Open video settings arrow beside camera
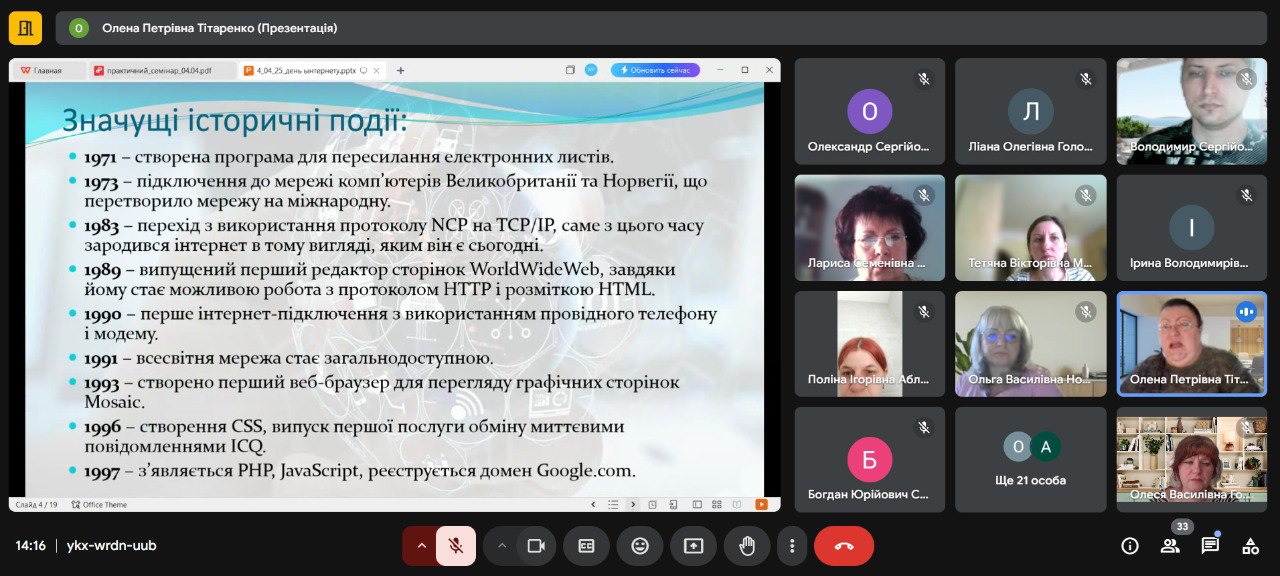Viewport: 1280px width, 576px height. 502,546
